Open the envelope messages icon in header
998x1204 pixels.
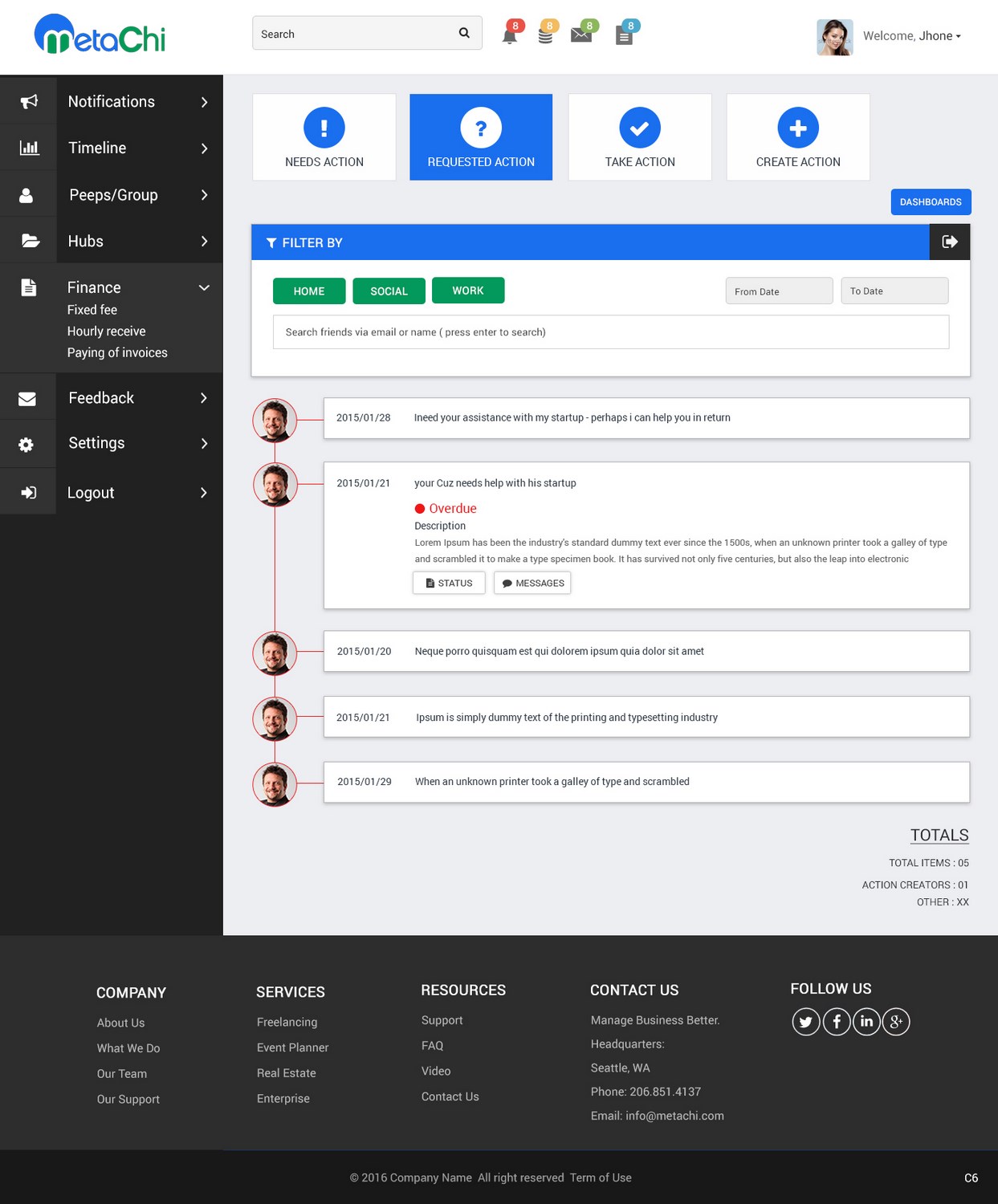[x=580, y=35]
